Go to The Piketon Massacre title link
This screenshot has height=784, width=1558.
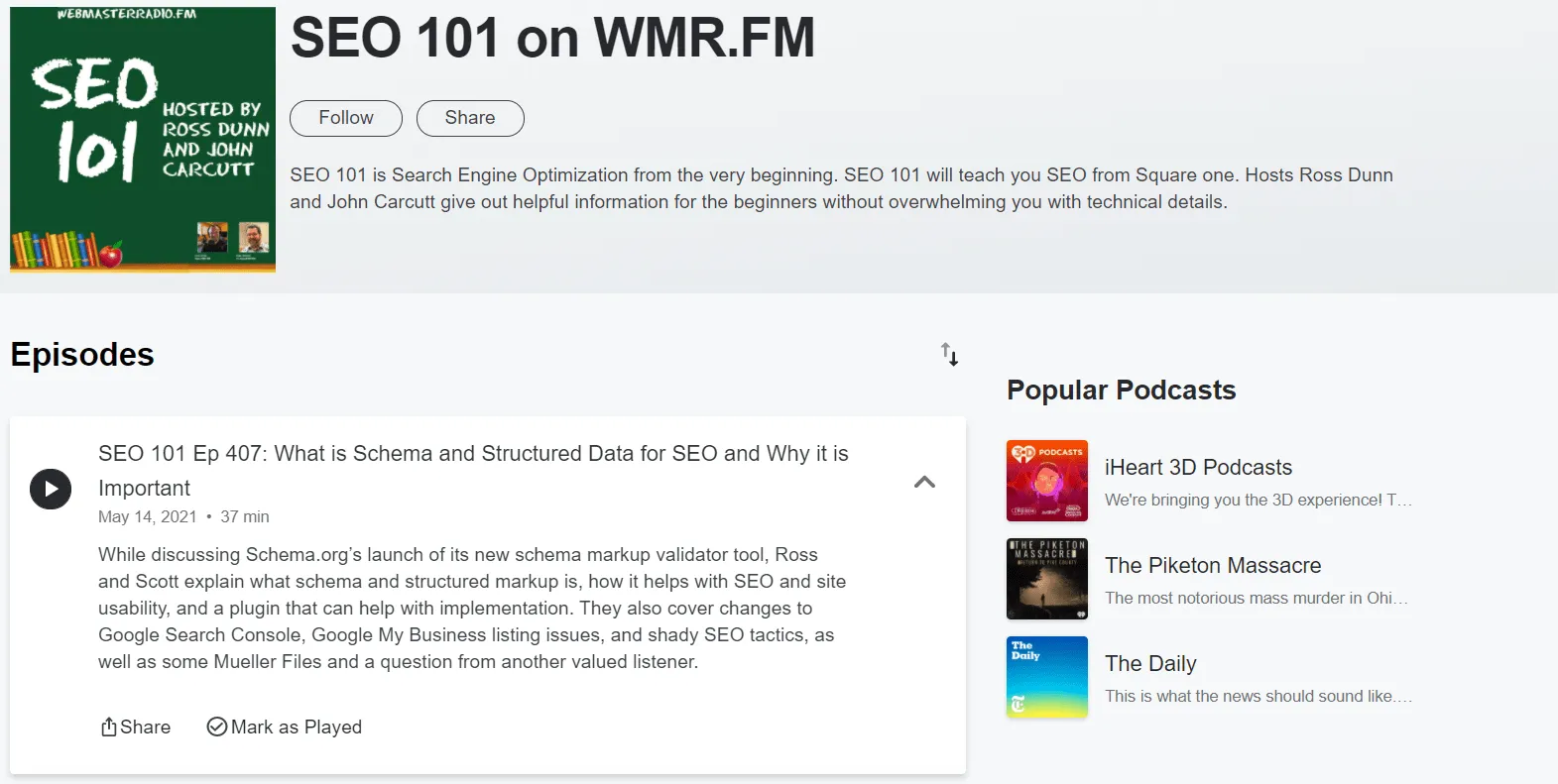tap(1213, 566)
